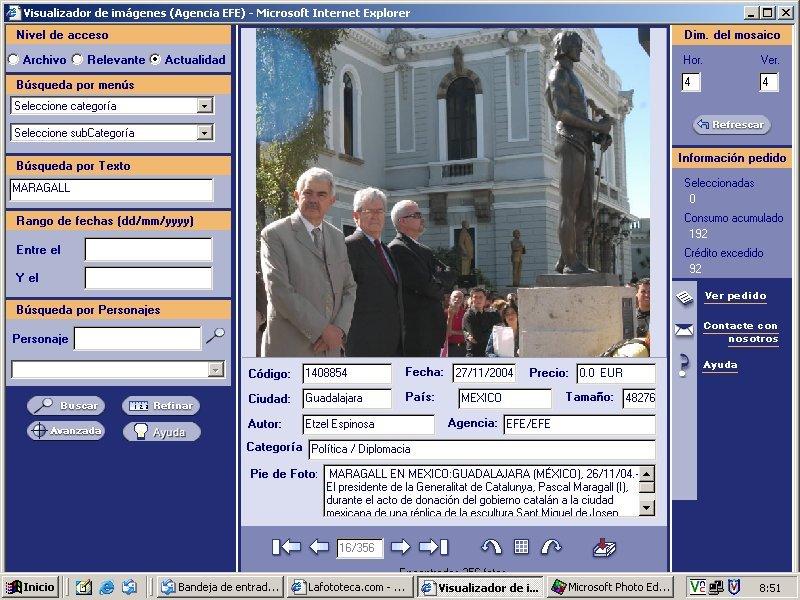
Task: Open the Seleccione categoría dropdown
Action: pos(204,106)
